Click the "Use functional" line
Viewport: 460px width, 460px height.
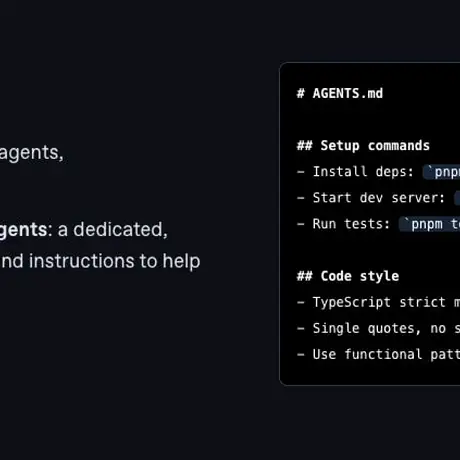pyautogui.click(x=367, y=354)
